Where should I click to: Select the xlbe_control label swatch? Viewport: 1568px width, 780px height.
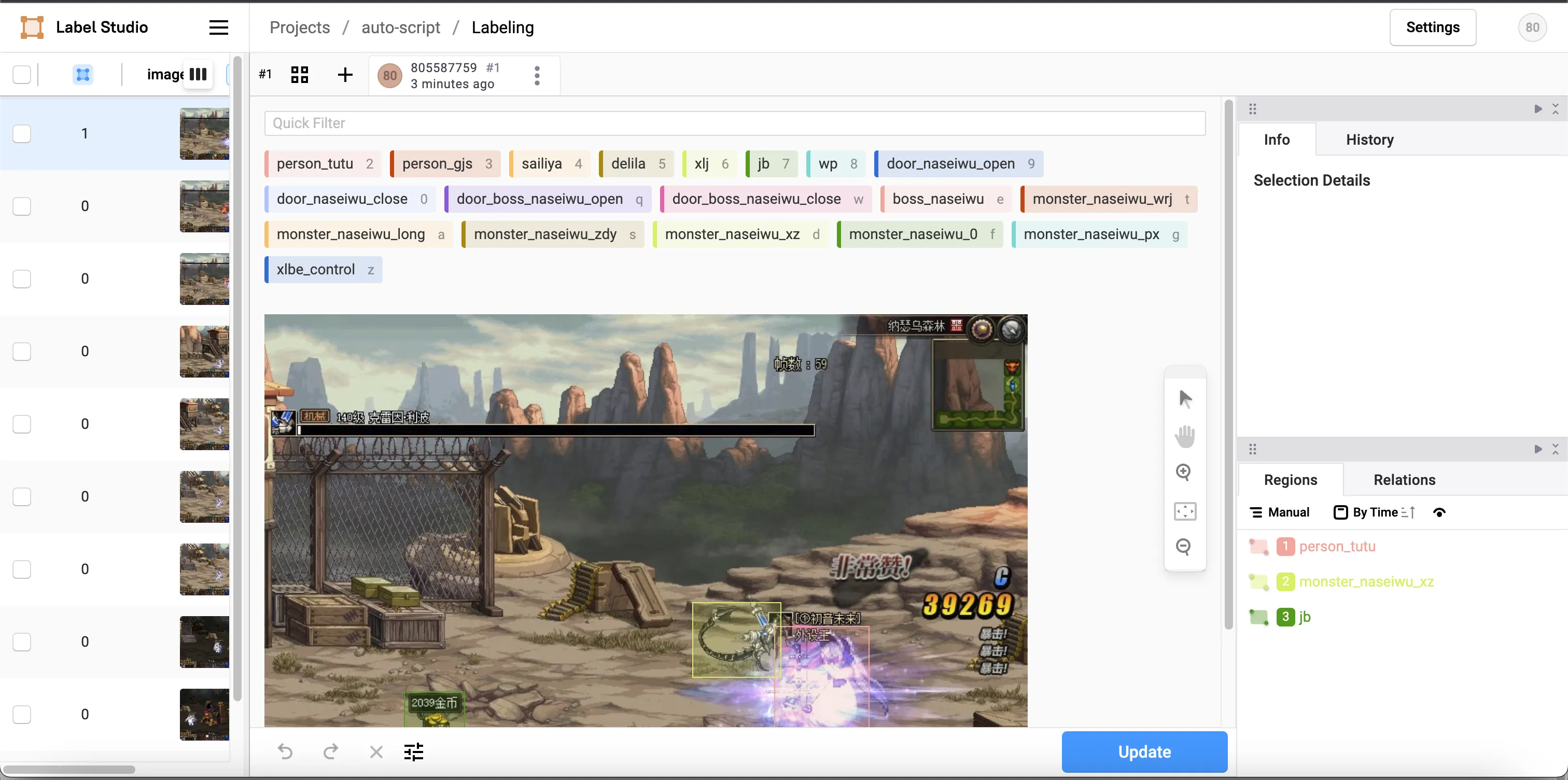[323, 269]
